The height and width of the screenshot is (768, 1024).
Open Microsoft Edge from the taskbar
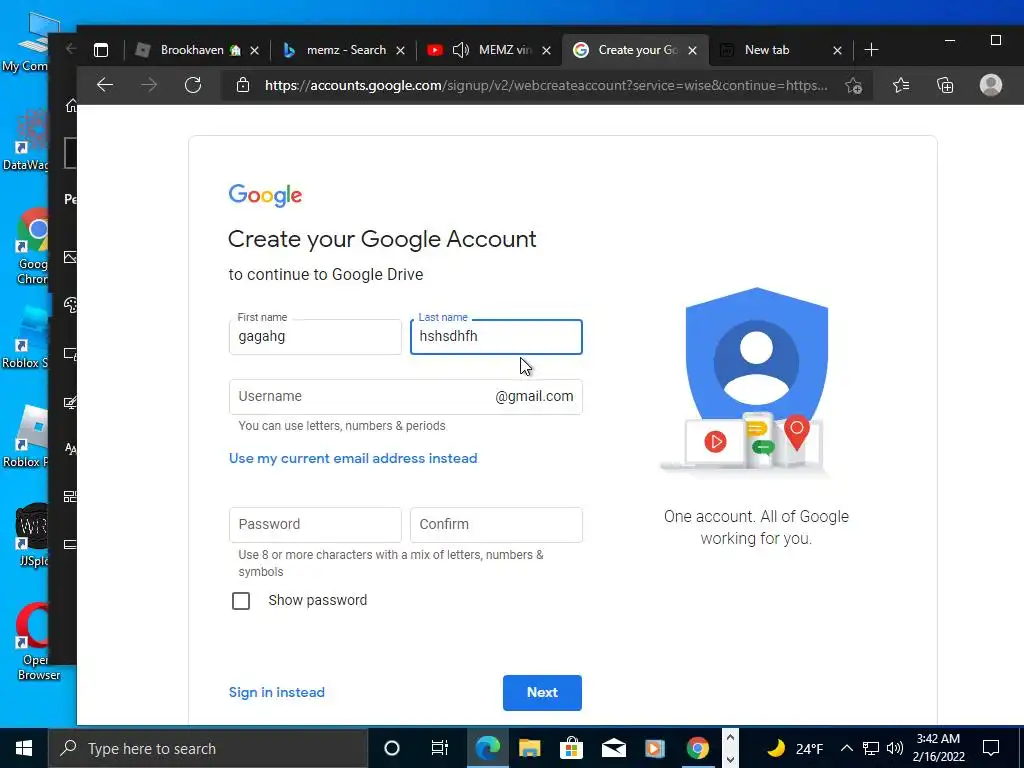click(x=487, y=748)
